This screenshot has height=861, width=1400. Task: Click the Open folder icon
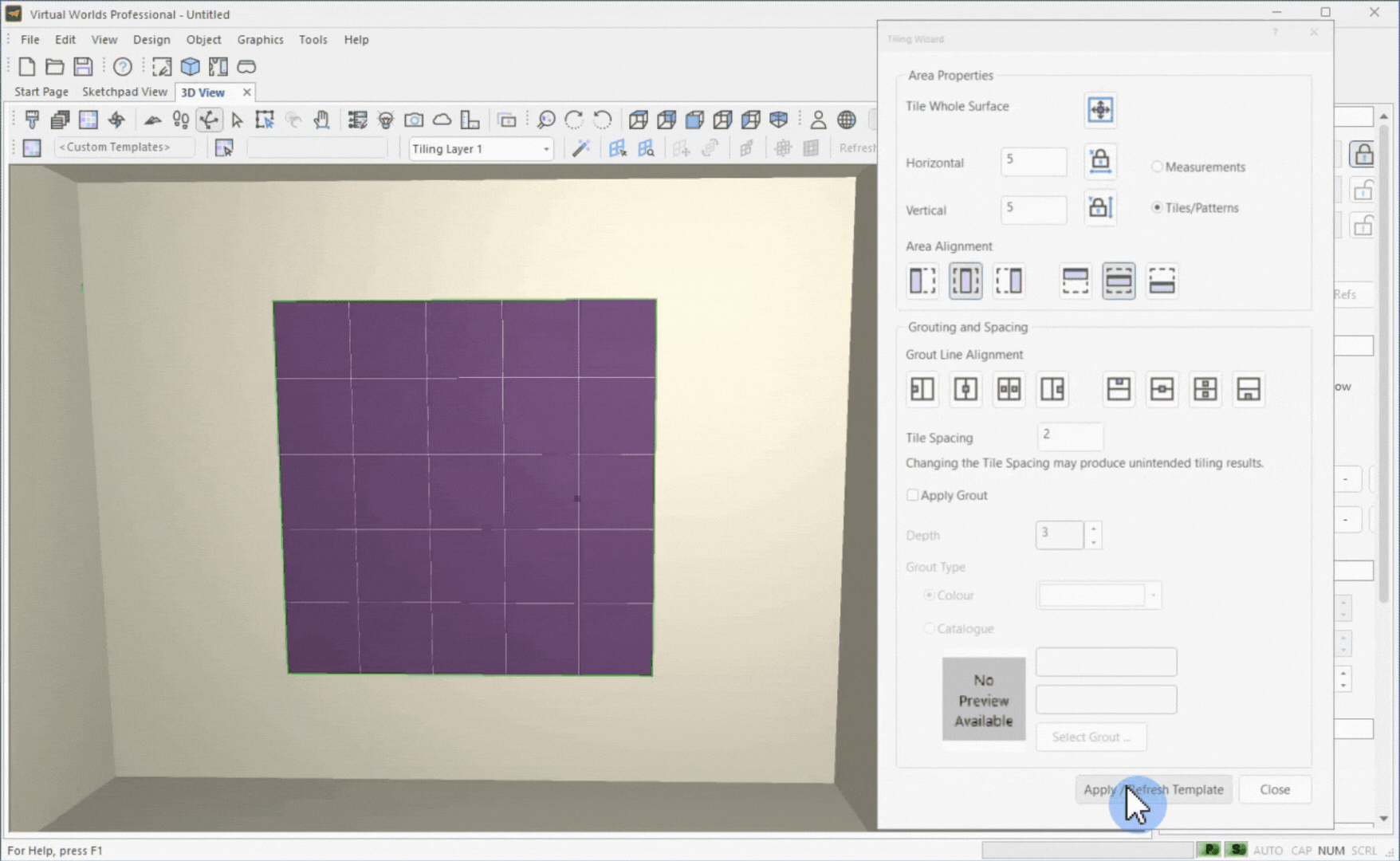click(54, 66)
